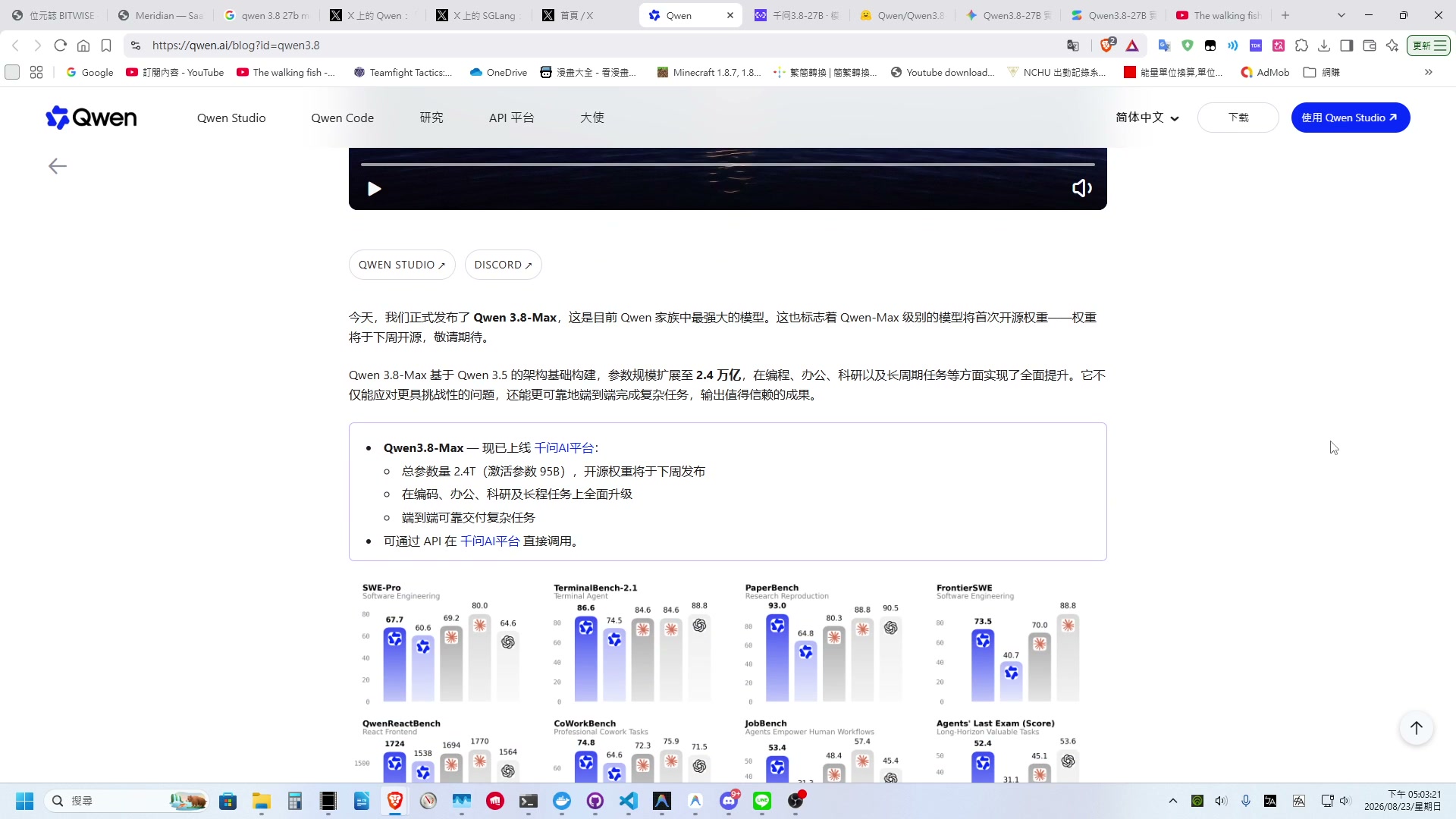
Task: Open a new browser tab
Action: tap(1285, 15)
